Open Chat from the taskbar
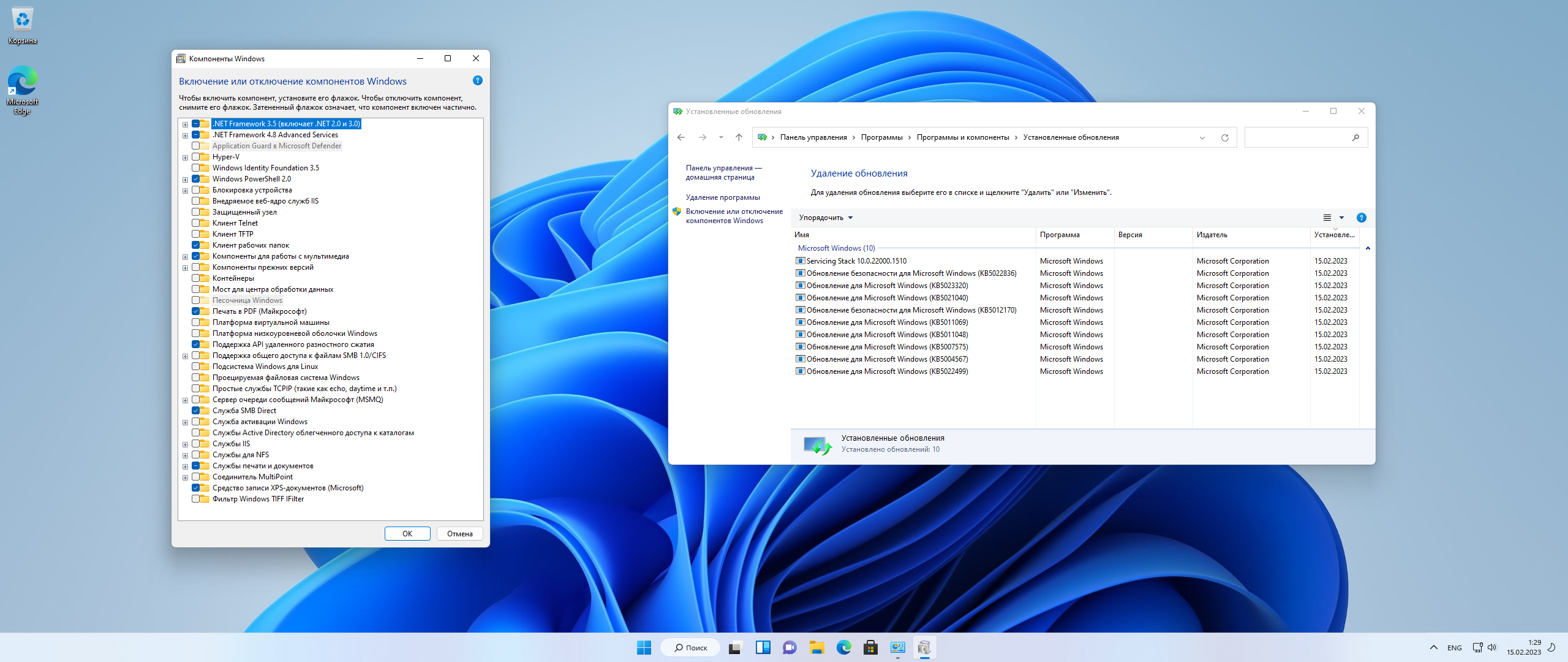Image resolution: width=1568 pixels, height=662 pixels. point(790,647)
